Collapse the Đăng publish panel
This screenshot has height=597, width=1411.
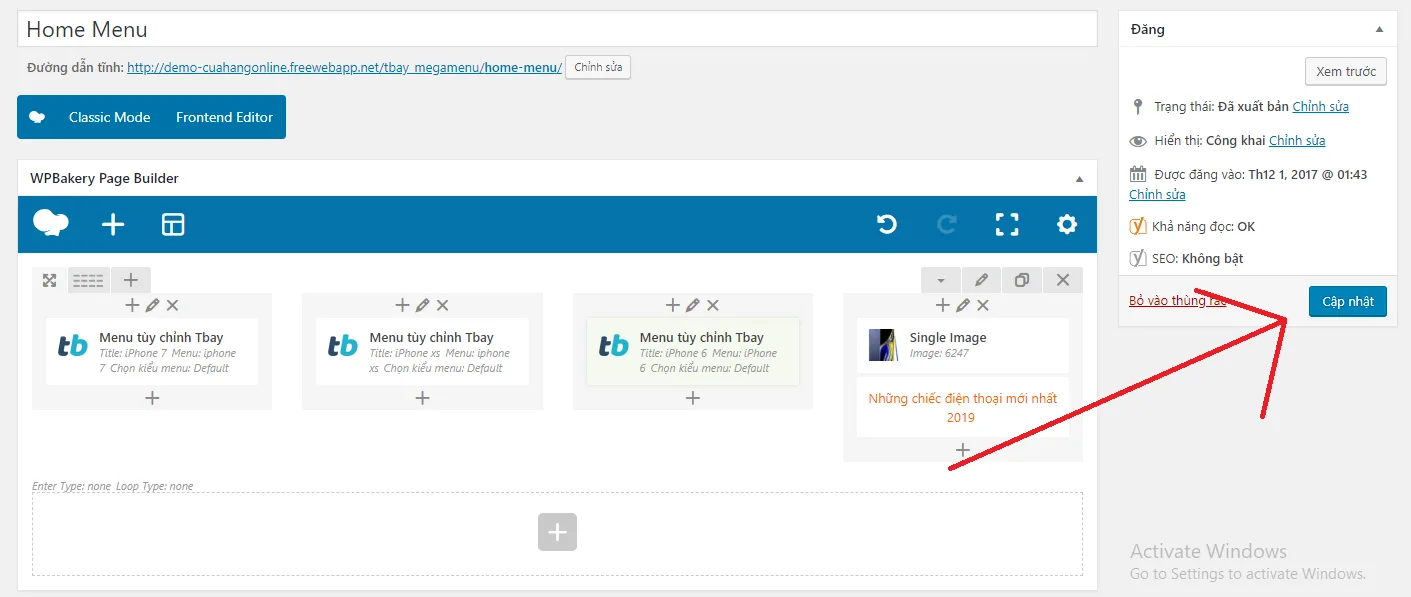click(1379, 30)
